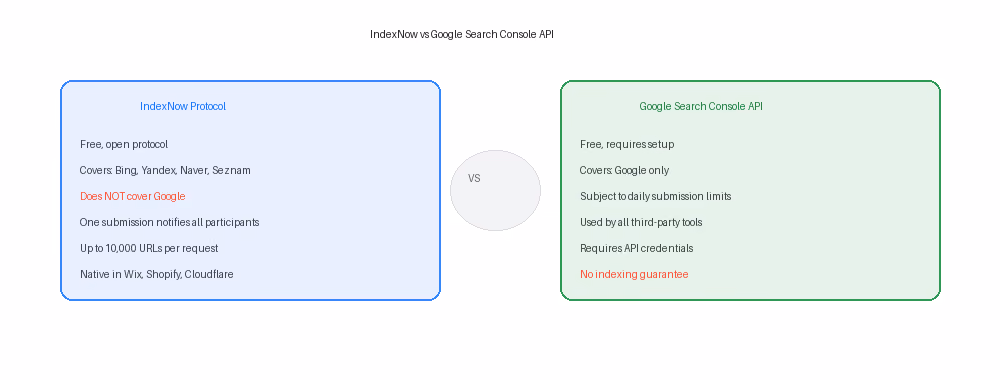Click 'Native in Wix, Shopify, Cloudflare'

coord(157,274)
